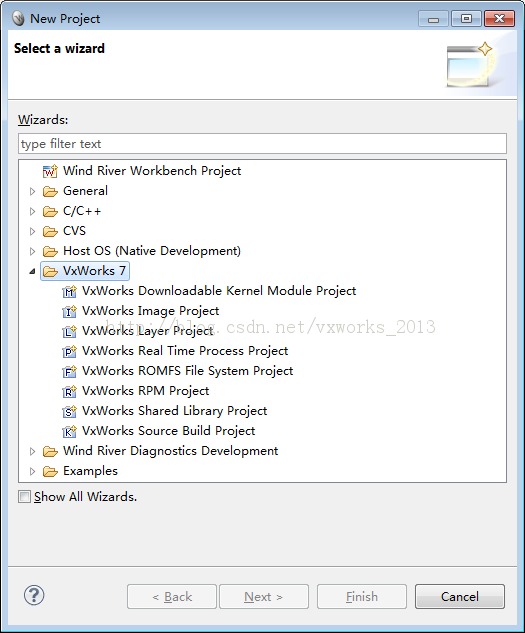The image size is (525, 633).
Task: Click the Examples folder icon
Action: [x=50, y=472]
